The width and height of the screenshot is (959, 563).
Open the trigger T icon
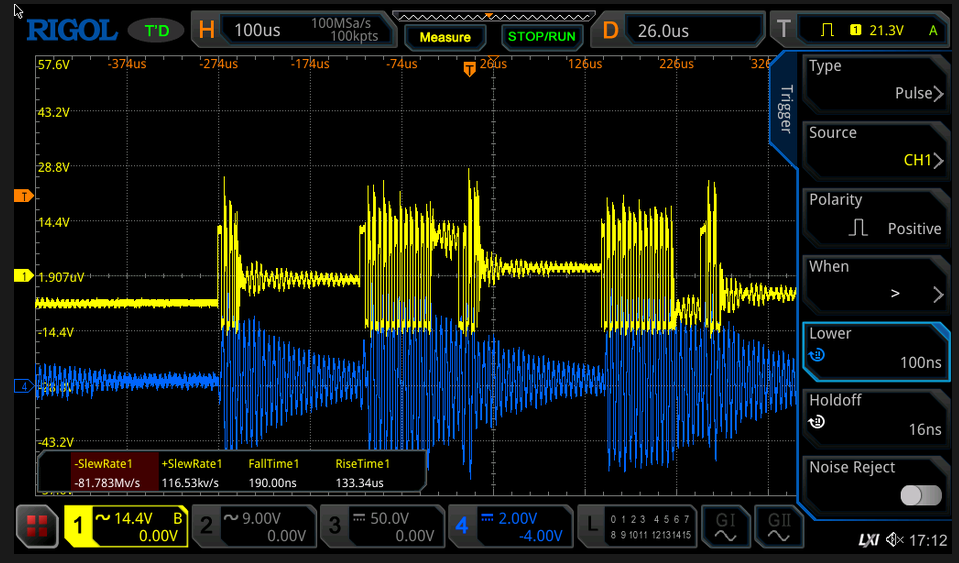click(x=783, y=29)
